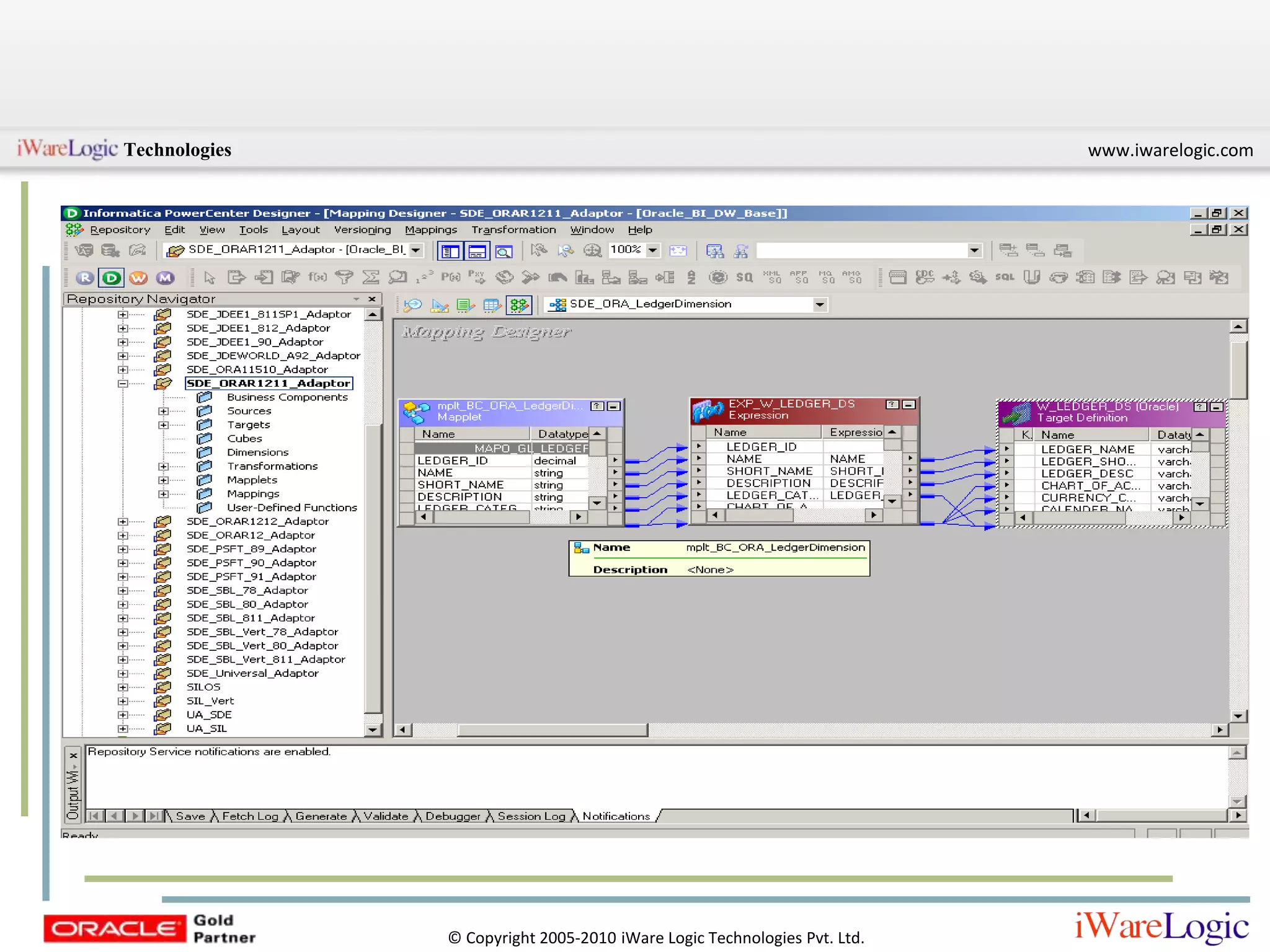The image size is (1270, 952).
Task: Select the Designer (D) tool icon
Action: (x=112, y=278)
